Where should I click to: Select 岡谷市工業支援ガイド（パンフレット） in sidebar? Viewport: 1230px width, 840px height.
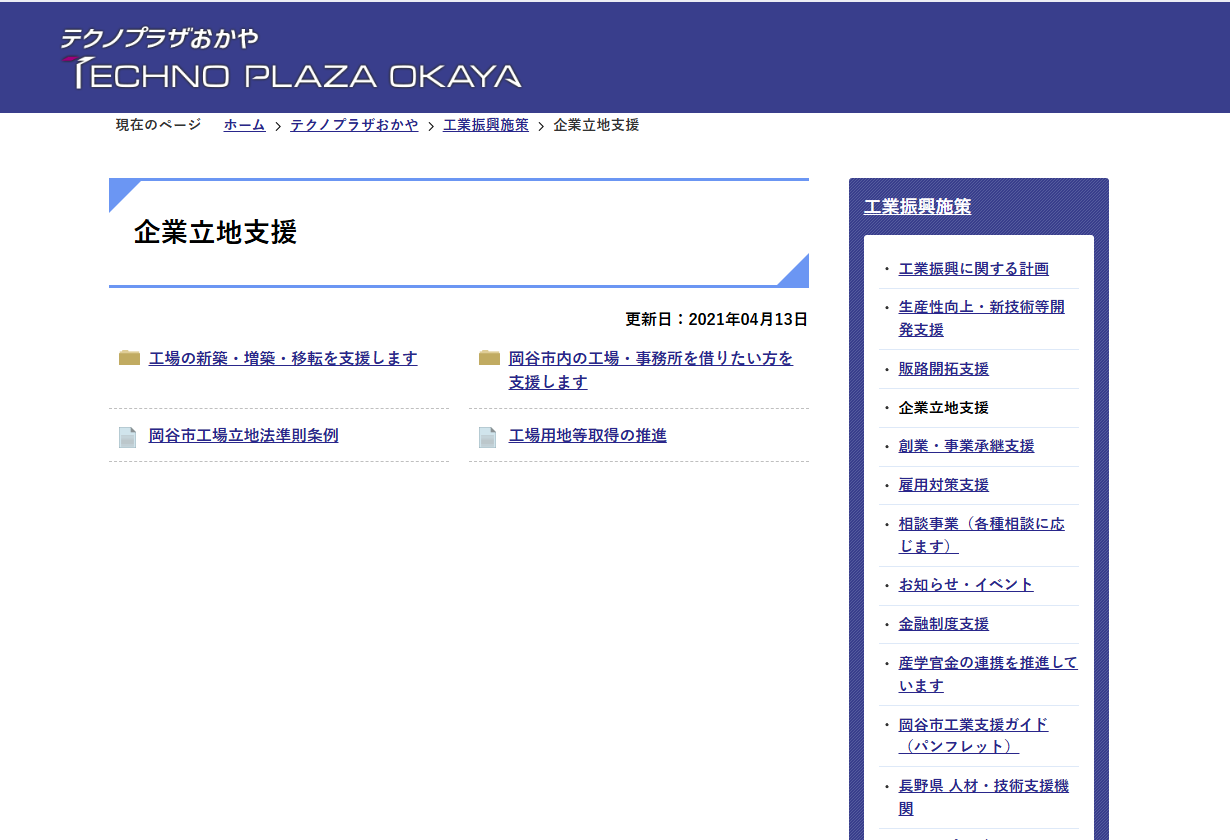(974, 736)
